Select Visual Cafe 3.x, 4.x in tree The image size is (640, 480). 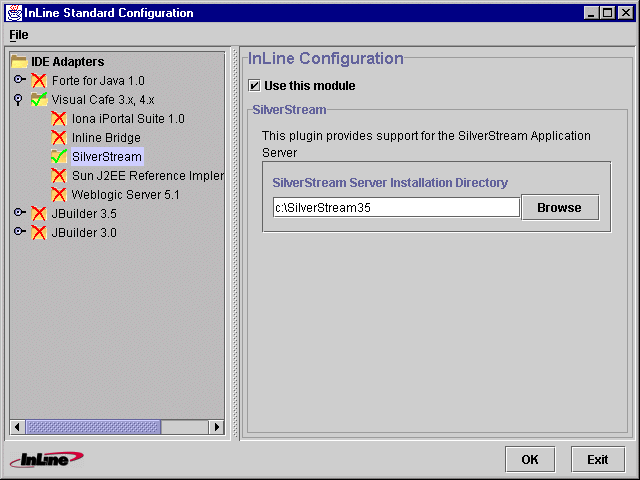pyautogui.click(x=103, y=100)
